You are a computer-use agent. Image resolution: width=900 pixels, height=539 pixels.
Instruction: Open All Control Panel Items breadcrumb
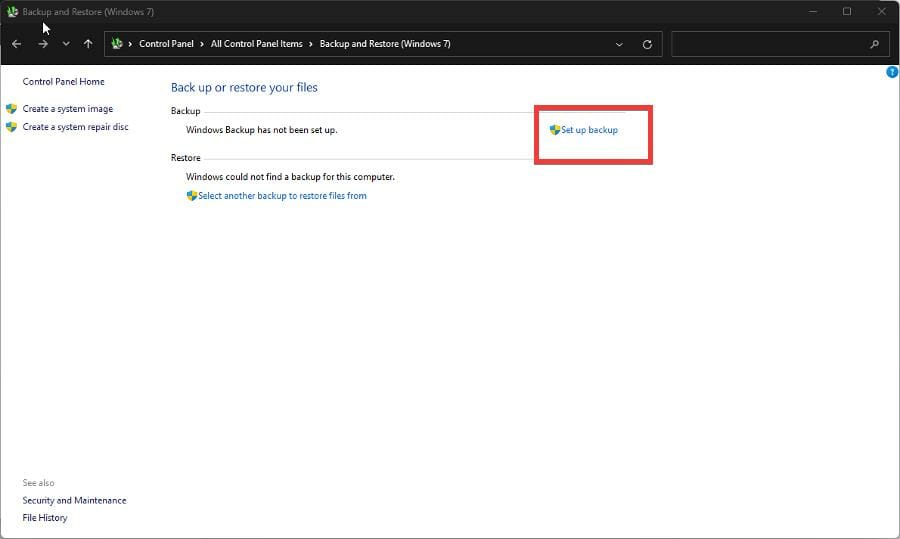tap(257, 44)
